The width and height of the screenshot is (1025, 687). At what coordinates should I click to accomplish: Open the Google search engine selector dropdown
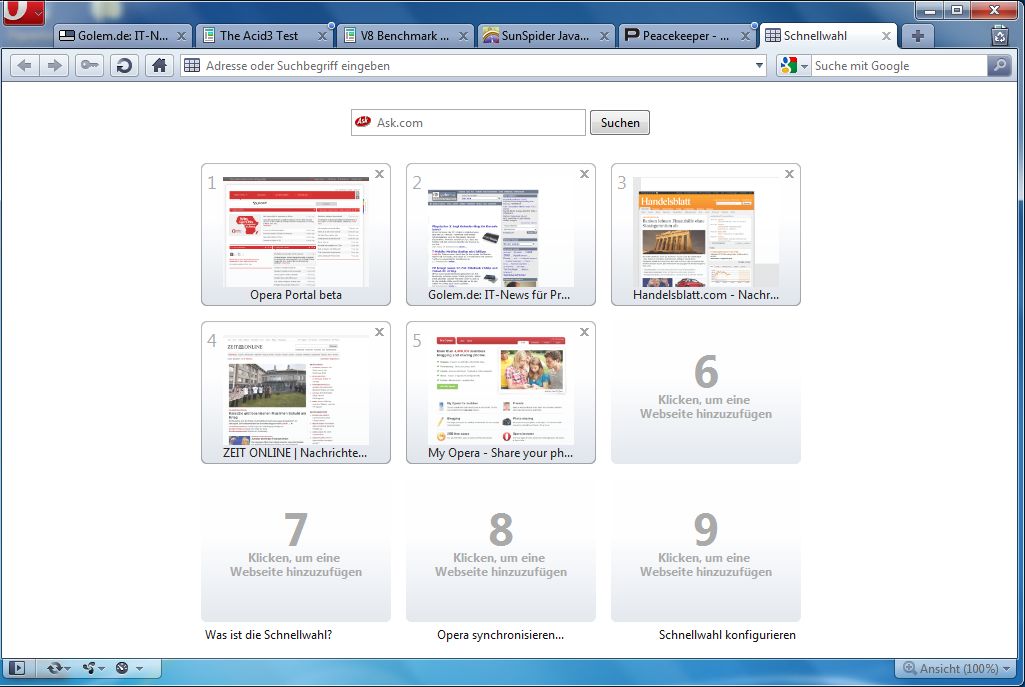(x=794, y=66)
